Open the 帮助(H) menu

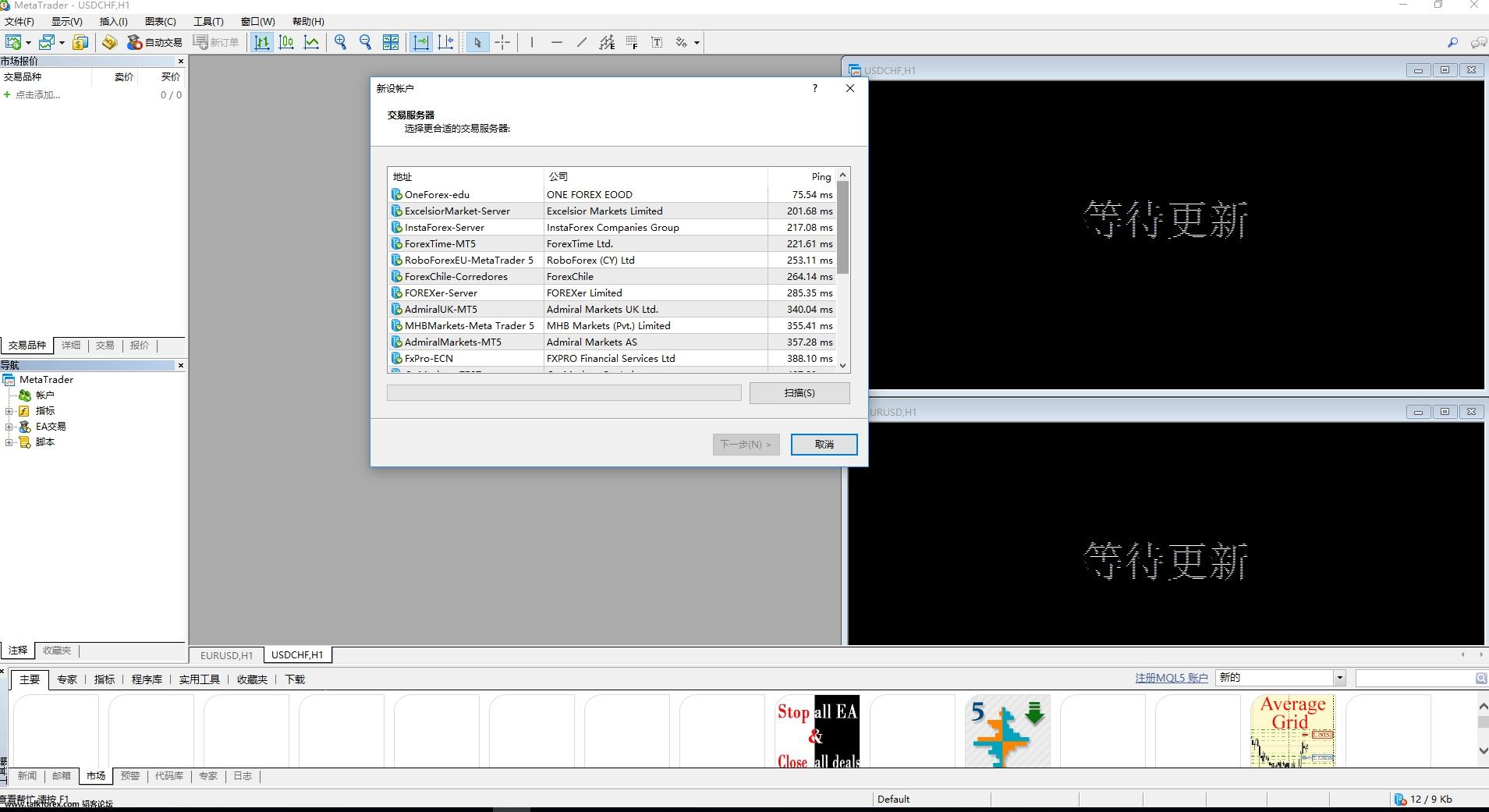click(x=308, y=21)
